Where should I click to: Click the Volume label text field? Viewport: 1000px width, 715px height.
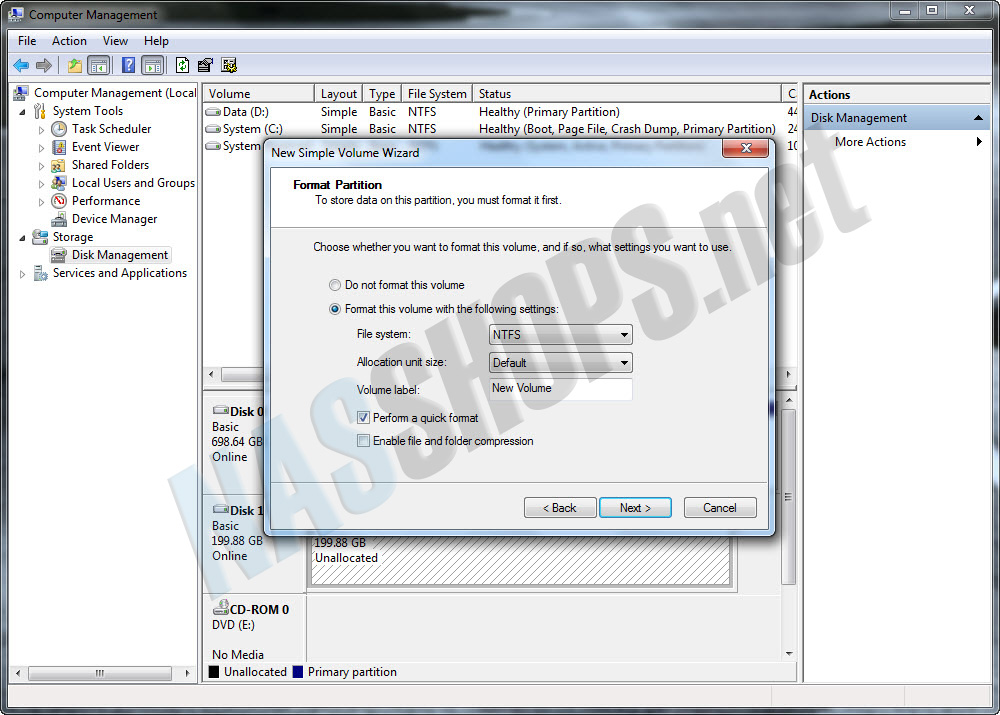pyautogui.click(x=561, y=388)
